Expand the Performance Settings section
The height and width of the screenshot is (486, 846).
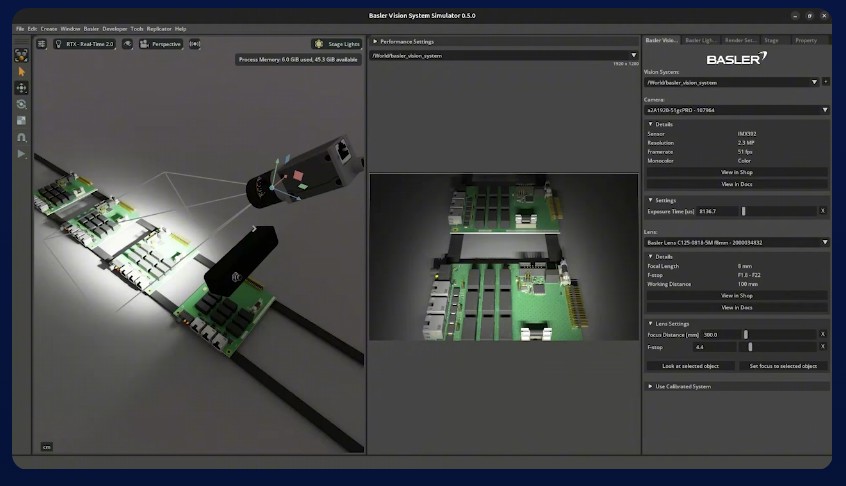[504, 42]
